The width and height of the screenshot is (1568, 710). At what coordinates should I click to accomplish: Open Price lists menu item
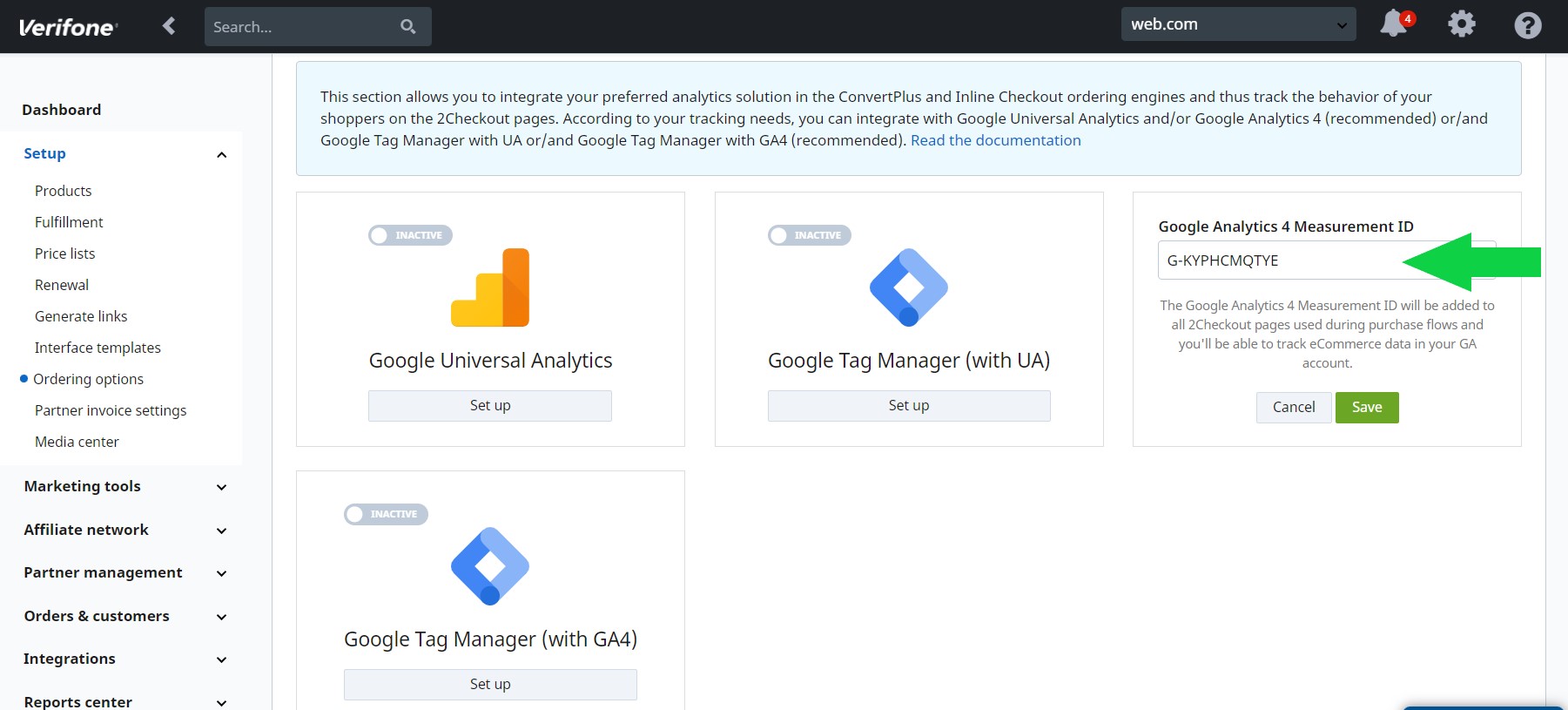point(64,254)
